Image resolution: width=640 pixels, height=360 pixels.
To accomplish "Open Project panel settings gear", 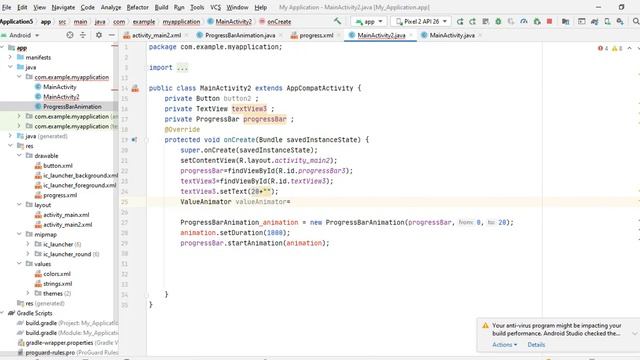I will pos(99,35).
